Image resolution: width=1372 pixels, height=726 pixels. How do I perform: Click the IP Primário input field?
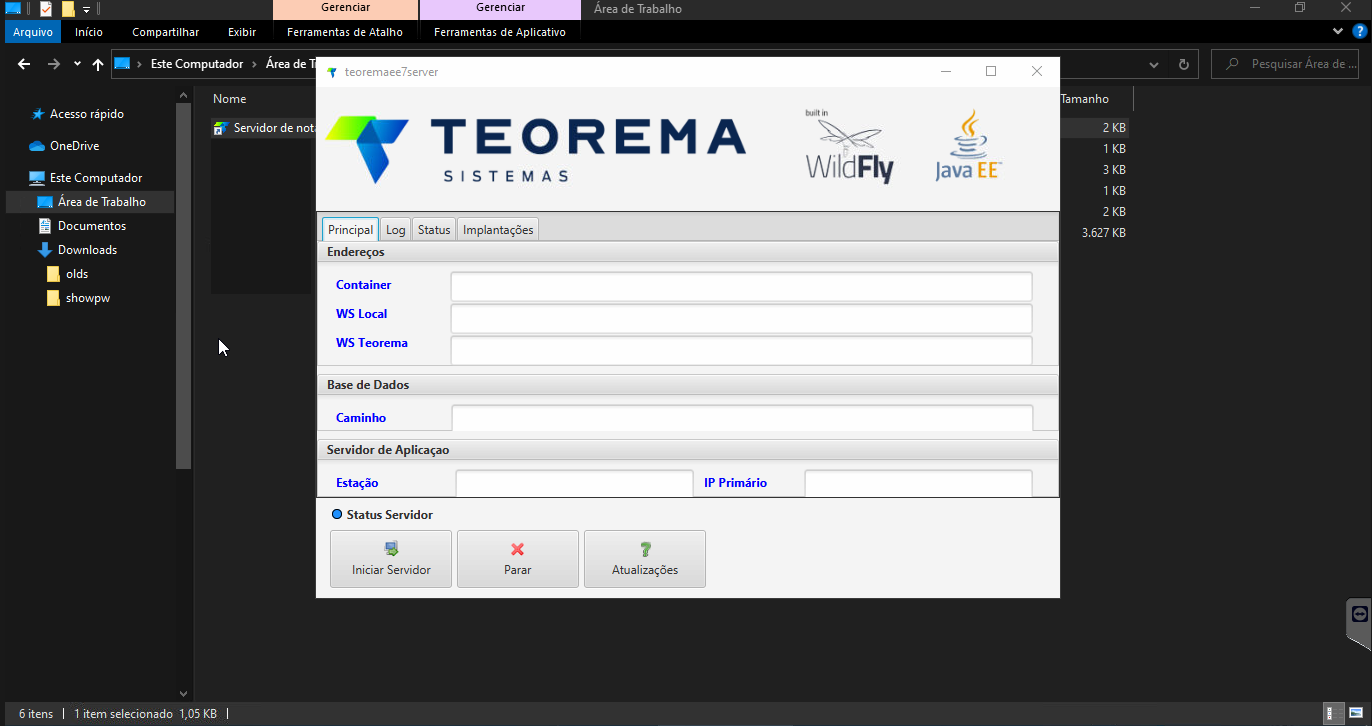point(918,483)
